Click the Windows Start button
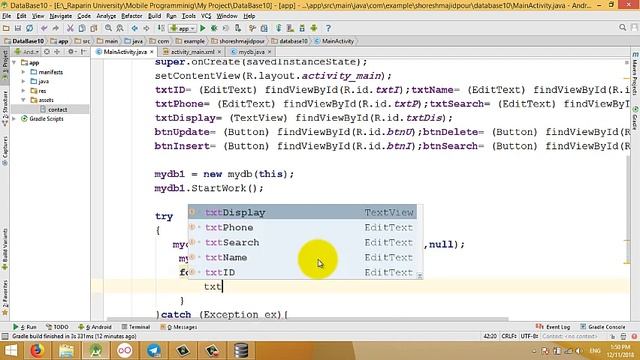Screen dimensions: 640x360 [10, 351]
